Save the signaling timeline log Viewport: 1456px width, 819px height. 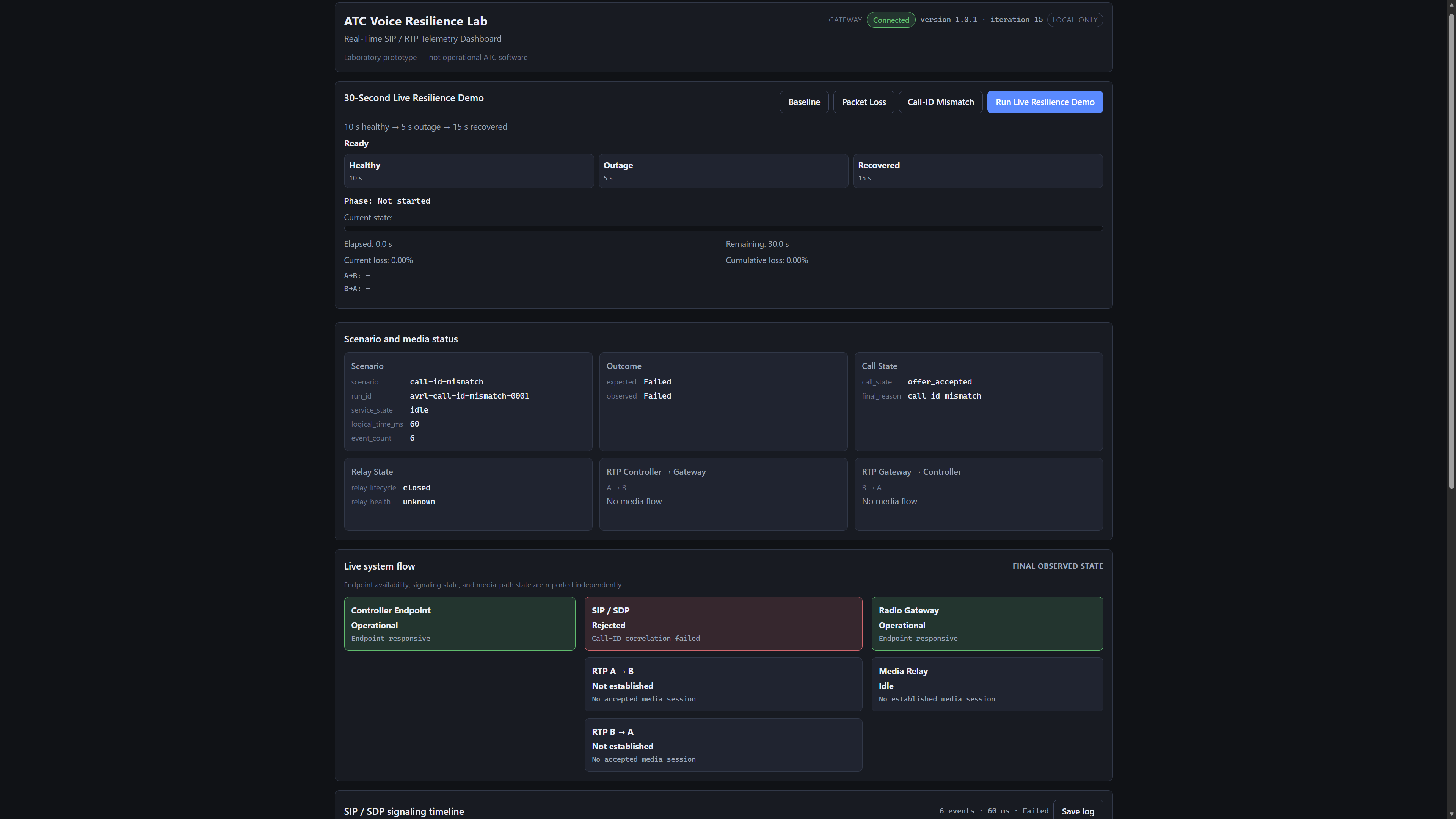[1078, 811]
